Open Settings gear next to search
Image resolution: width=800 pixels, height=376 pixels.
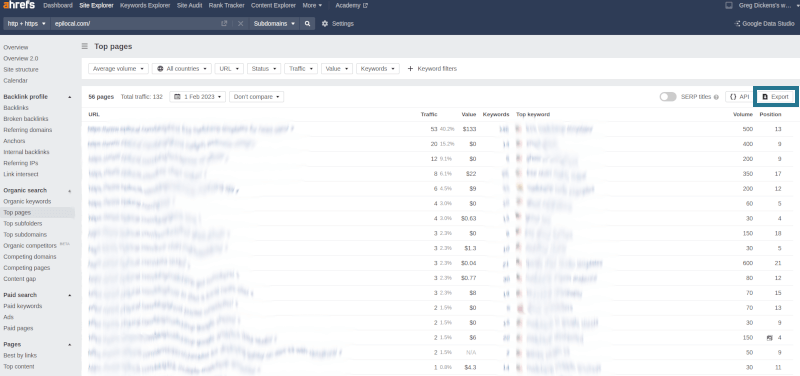(x=337, y=23)
